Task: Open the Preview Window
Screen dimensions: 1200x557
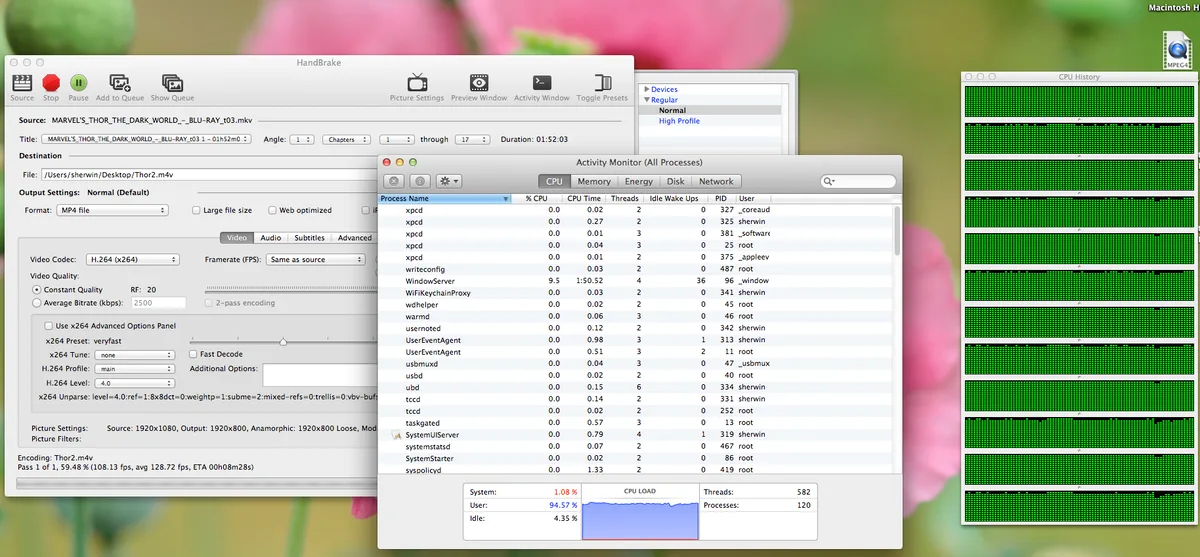Action: pyautogui.click(x=479, y=83)
